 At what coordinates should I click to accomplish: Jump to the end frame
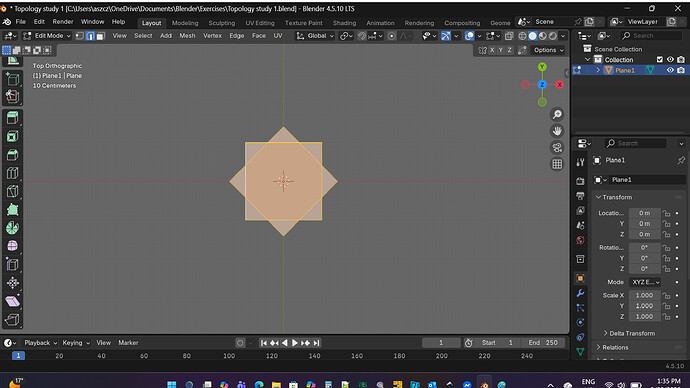[316, 343]
